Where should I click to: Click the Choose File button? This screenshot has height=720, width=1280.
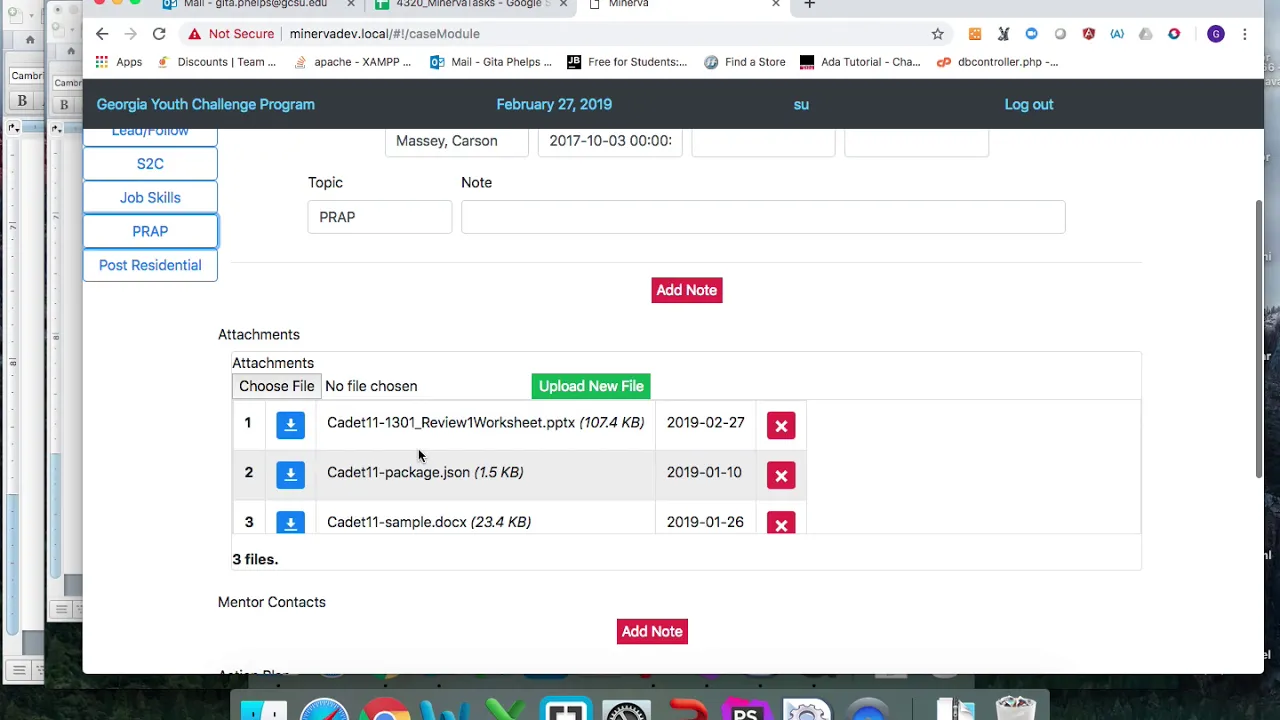pos(277,386)
